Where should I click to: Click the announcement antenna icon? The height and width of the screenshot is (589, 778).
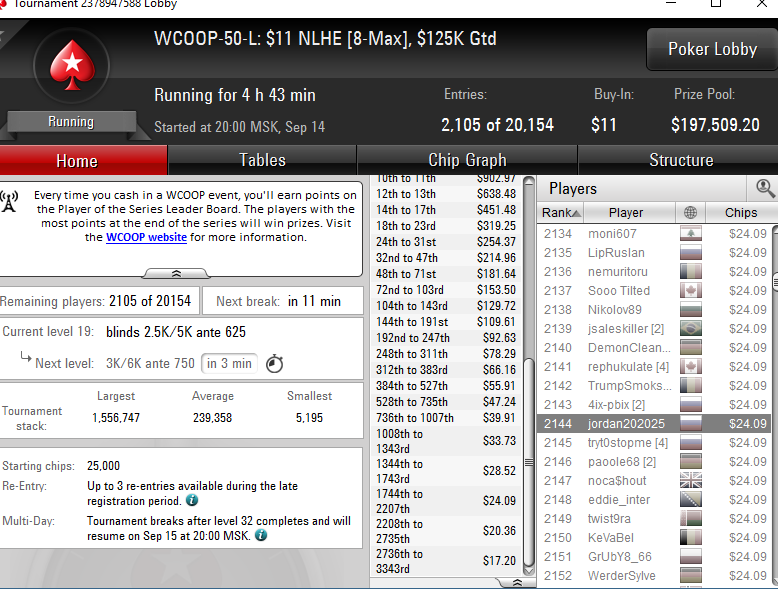(9, 202)
